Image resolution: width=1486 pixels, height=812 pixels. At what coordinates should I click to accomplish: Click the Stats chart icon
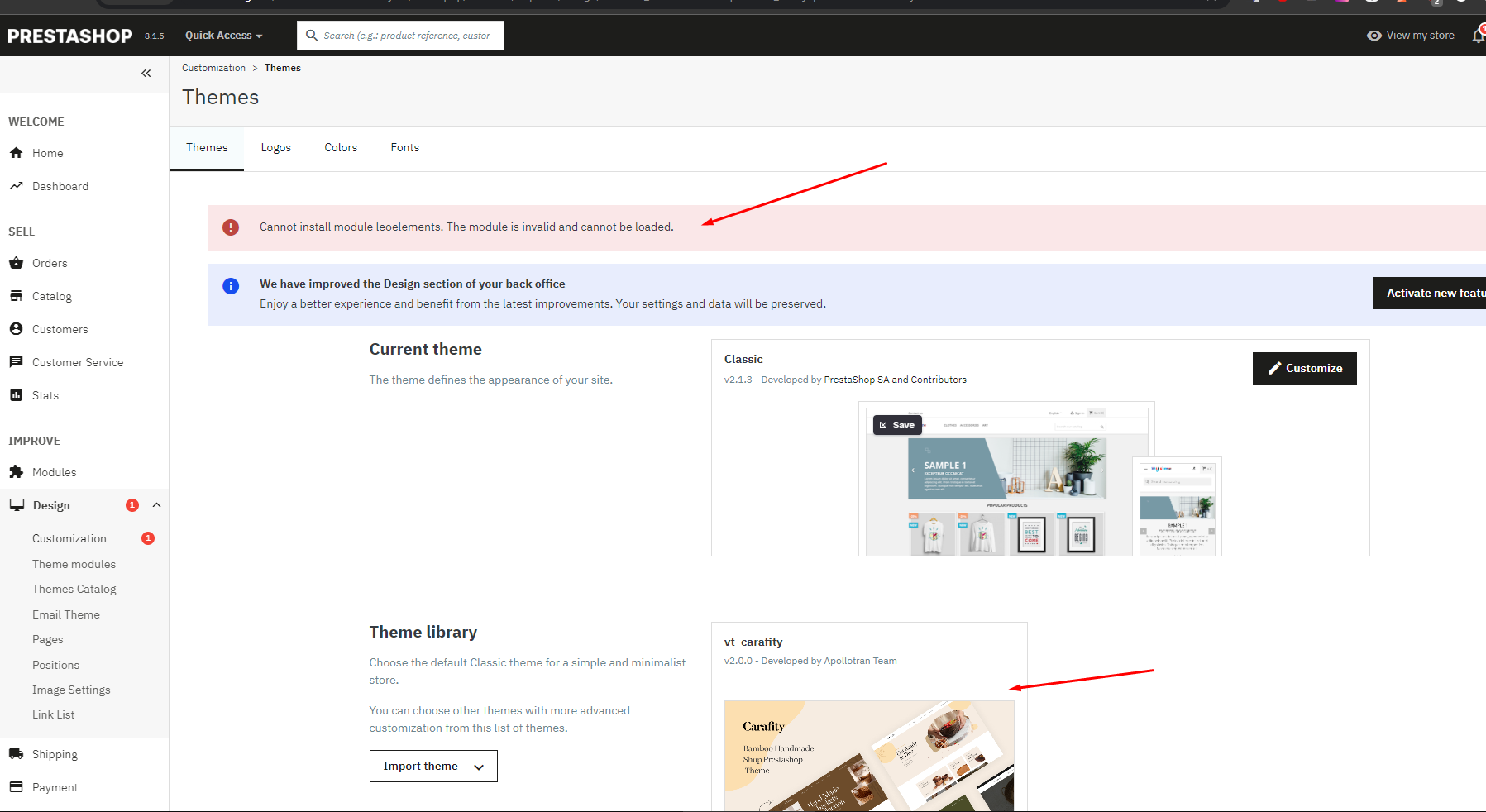click(16, 395)
